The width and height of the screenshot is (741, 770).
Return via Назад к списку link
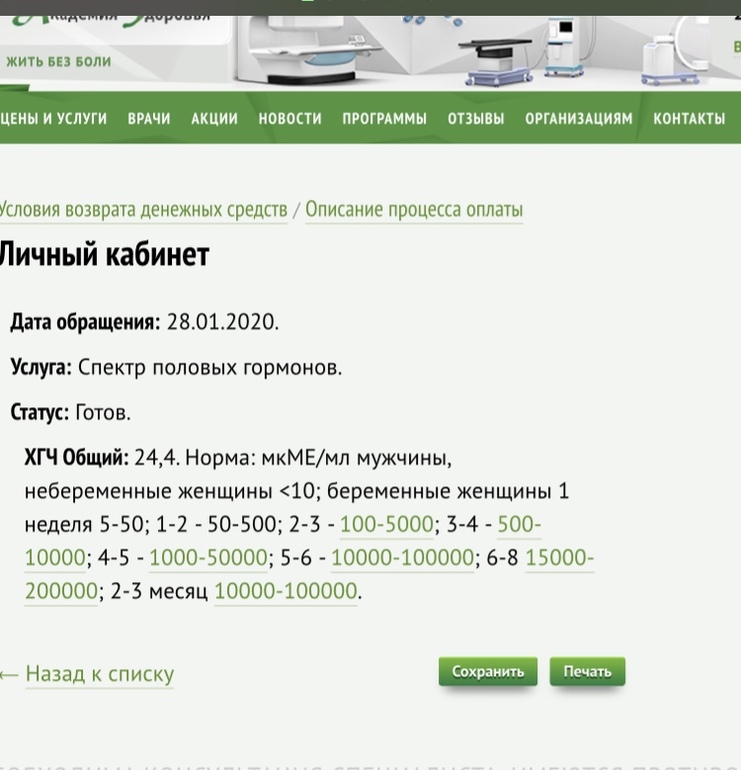[x=99, y=674]
